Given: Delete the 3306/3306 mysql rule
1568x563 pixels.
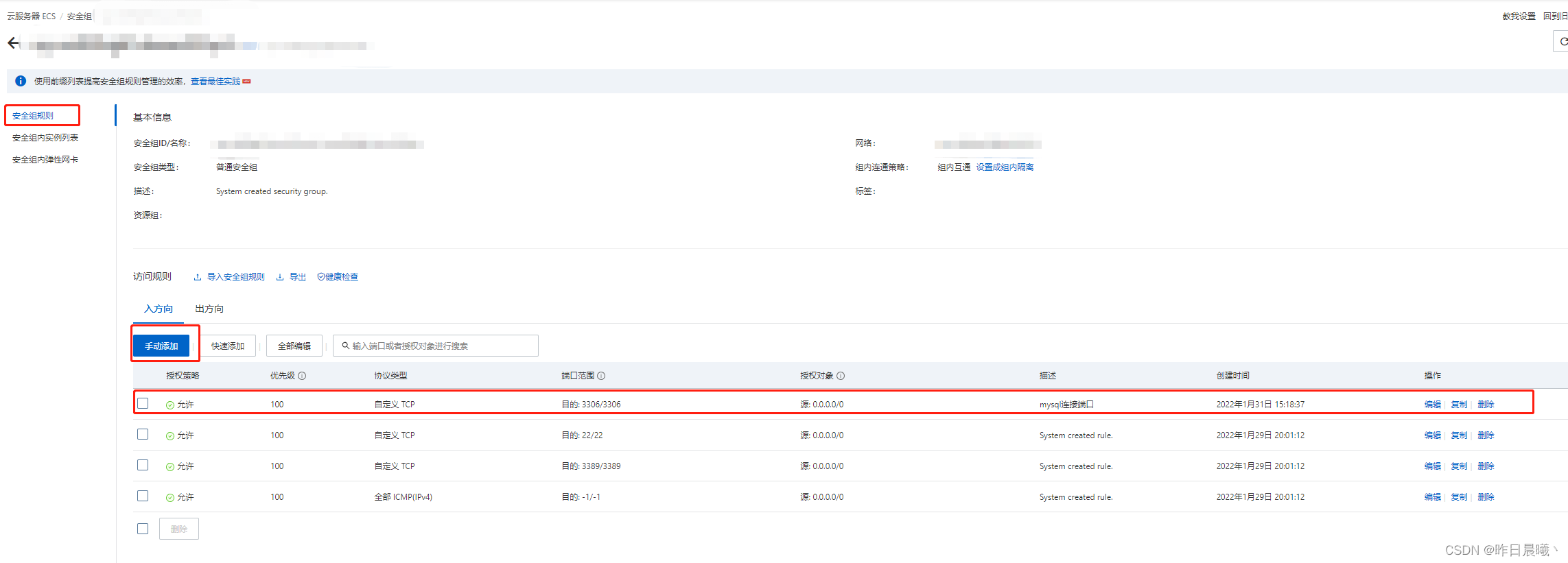Looking at the screenshot, I should (x=1486, y=405).
